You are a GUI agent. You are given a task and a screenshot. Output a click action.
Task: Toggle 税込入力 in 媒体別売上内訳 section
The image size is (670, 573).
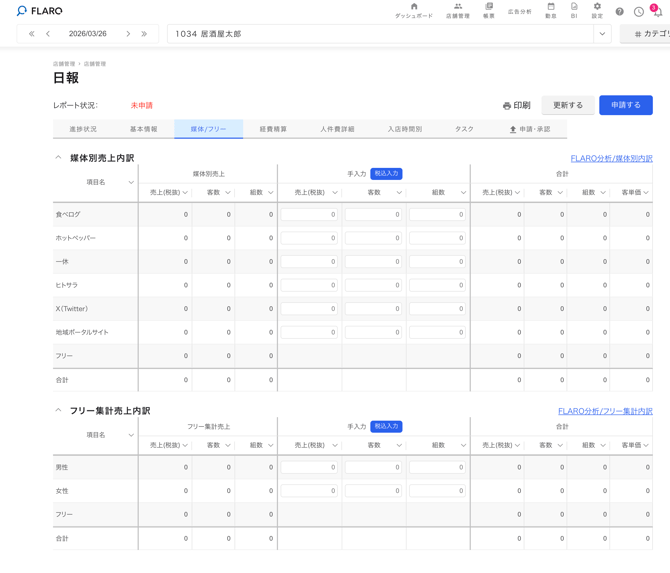click(386, 174)
